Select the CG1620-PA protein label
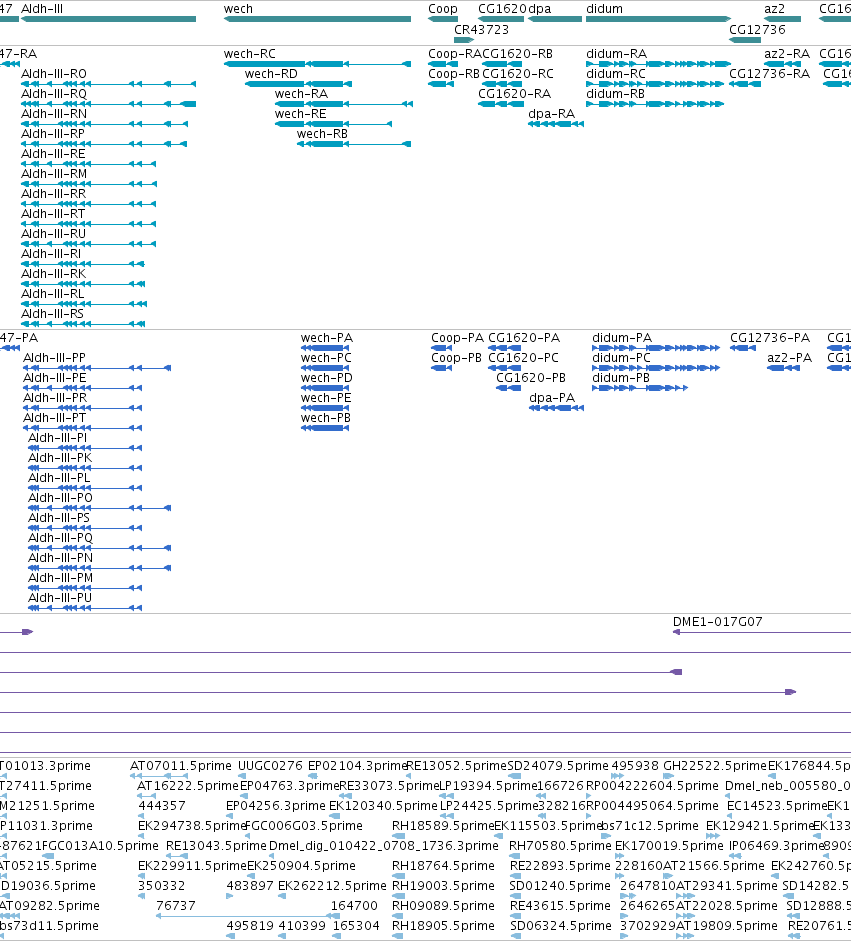The width and height of the screenshot is (851, 941). [524, 338]
